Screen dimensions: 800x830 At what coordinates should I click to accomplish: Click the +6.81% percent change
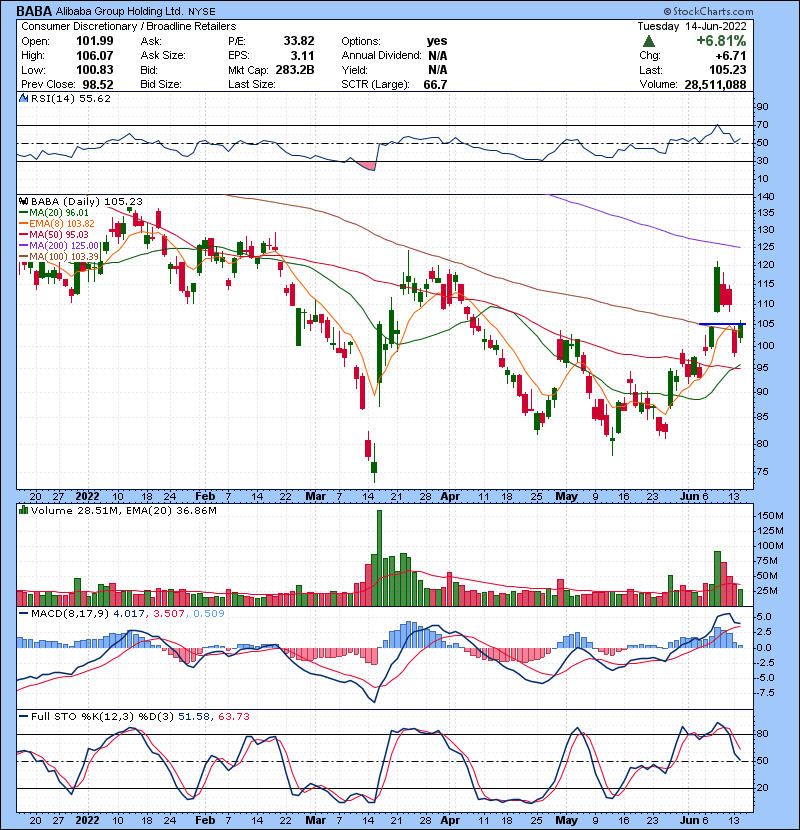[x=721, y=41]
